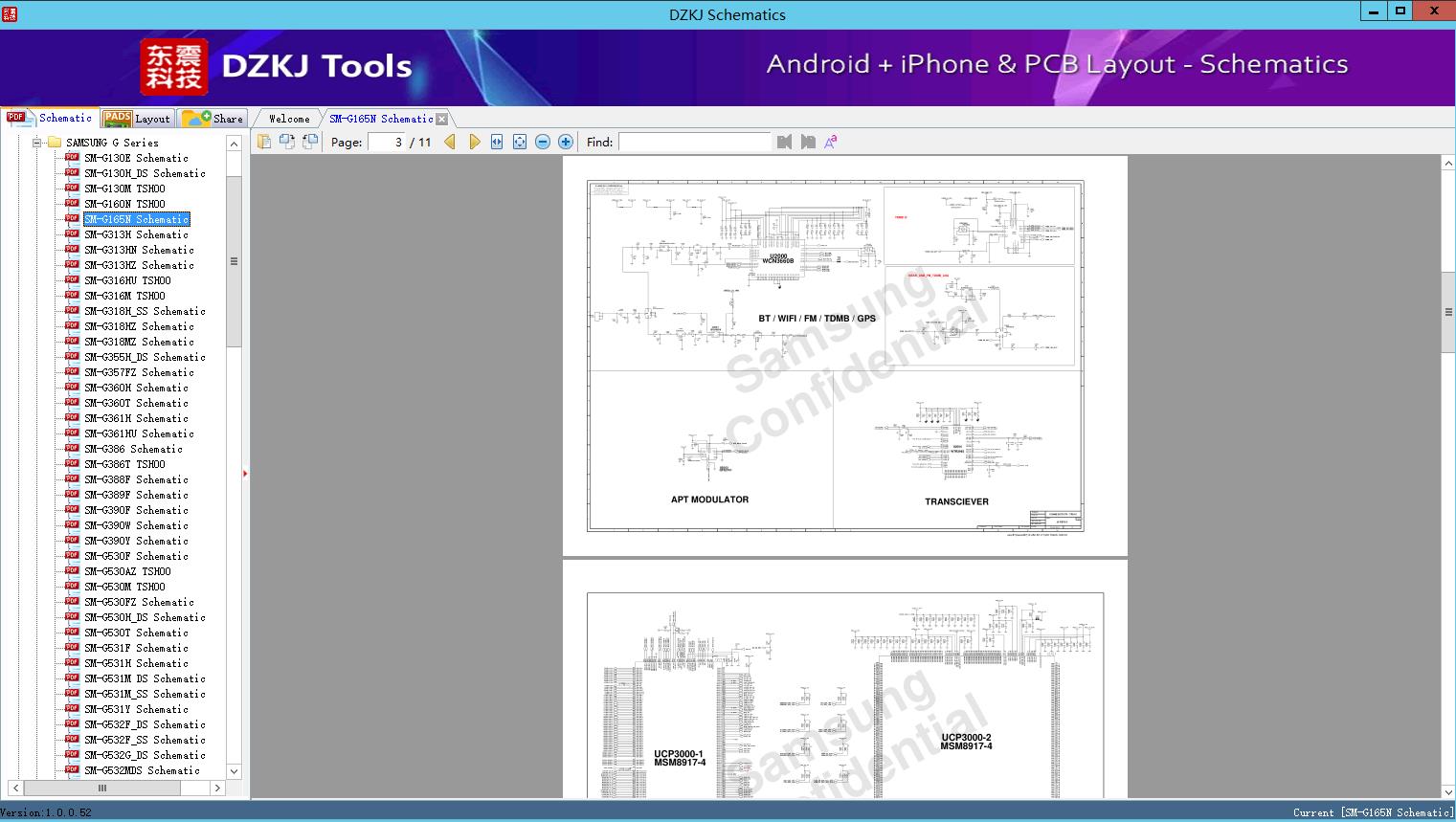This screenshot has height=822, width=1456.
Task: Switch to the Layout tab
Action: pyautogui.click(x=137, y=119)
